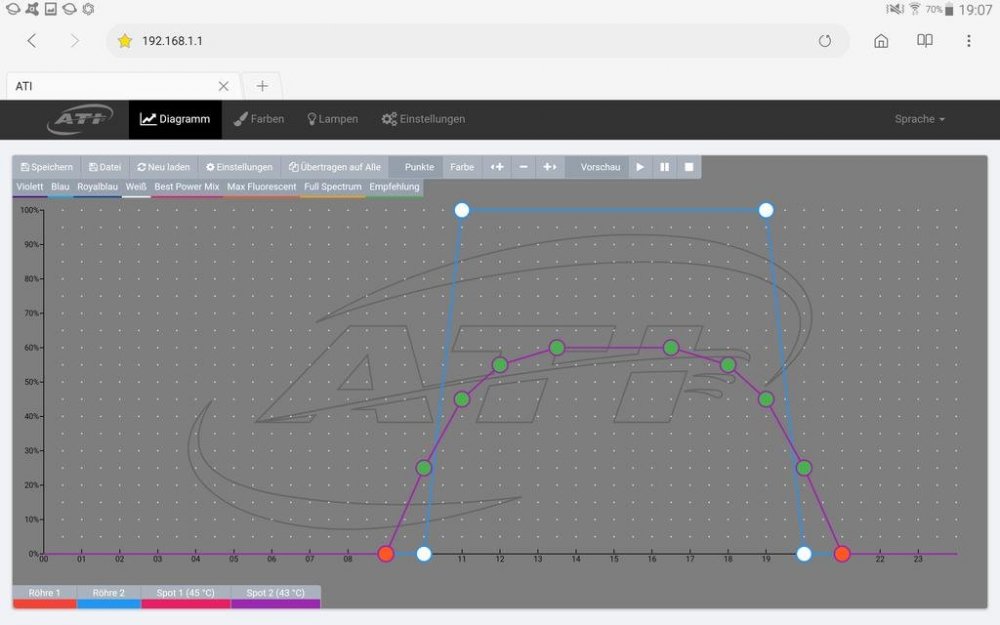Start the lighting preview with play button
This screenshot has height=625, width=1000.
(x=640, y=167)
